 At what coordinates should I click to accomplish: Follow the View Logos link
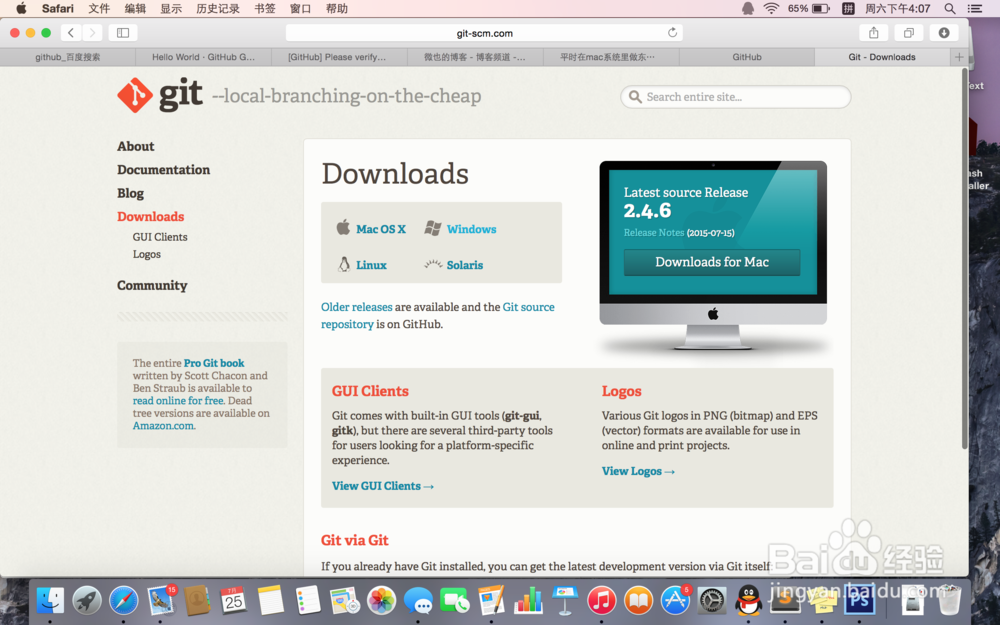[x=638, y=471]
